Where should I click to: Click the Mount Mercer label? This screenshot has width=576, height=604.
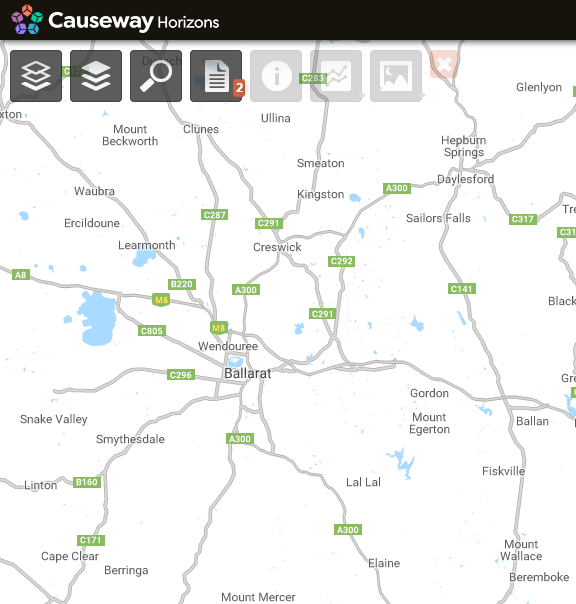258,597
